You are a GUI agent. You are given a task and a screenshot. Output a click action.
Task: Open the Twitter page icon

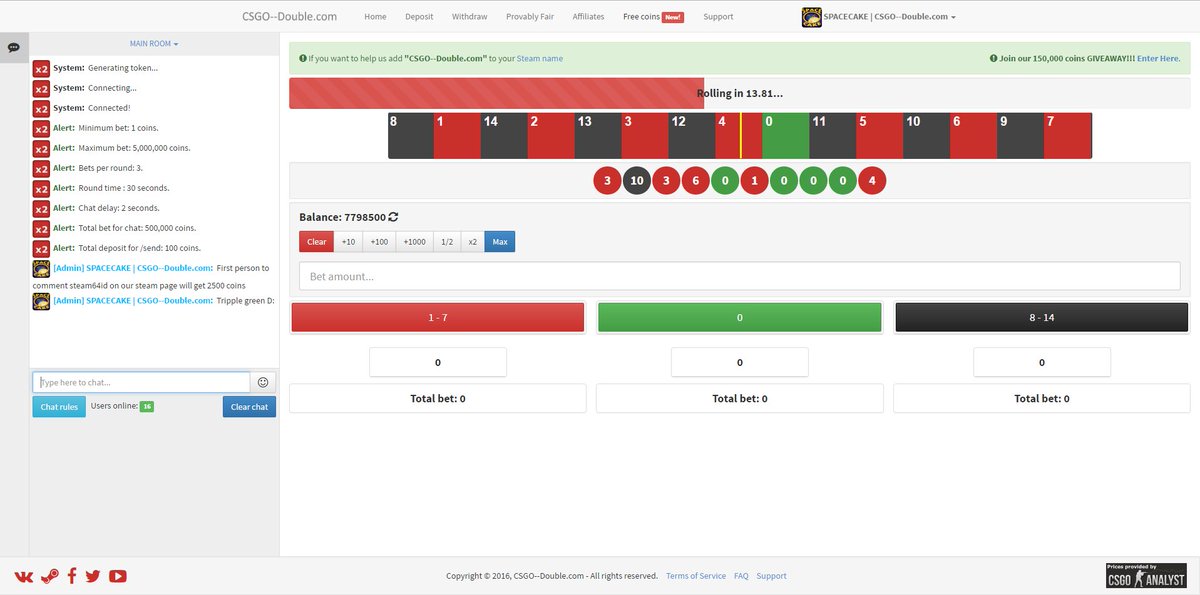tap(93, 576)
